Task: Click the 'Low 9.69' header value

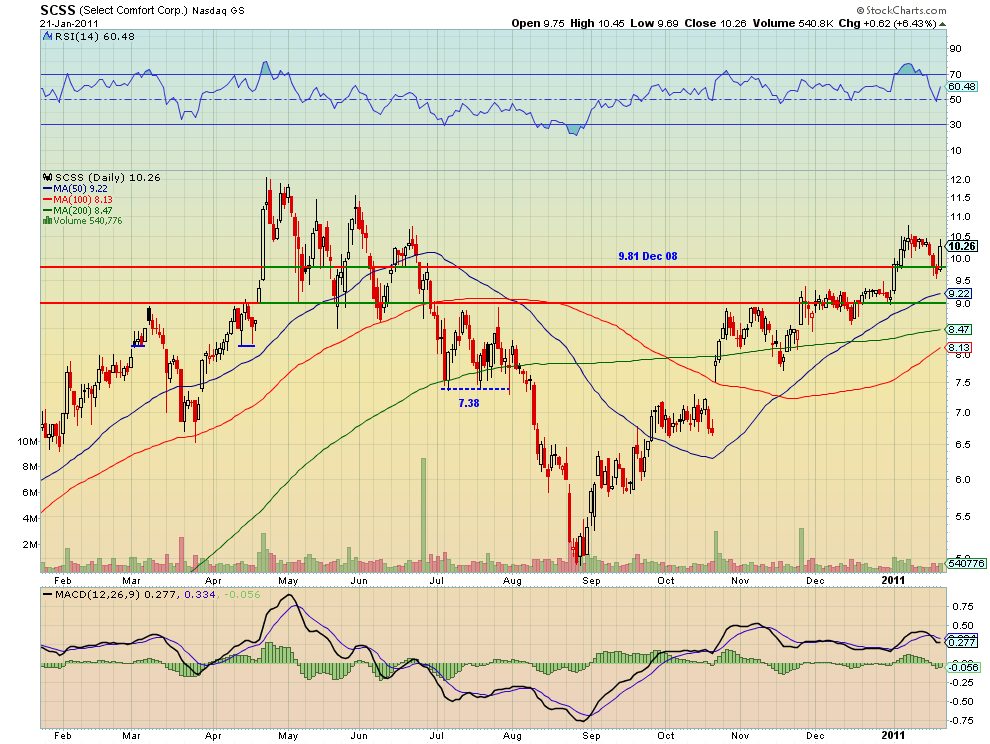Action: 654,23
